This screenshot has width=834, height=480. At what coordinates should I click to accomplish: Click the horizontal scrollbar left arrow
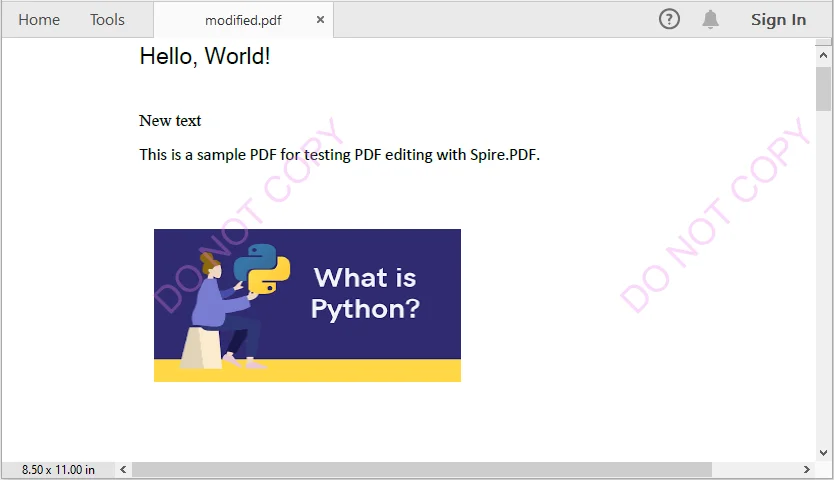[x=123, y=469]
